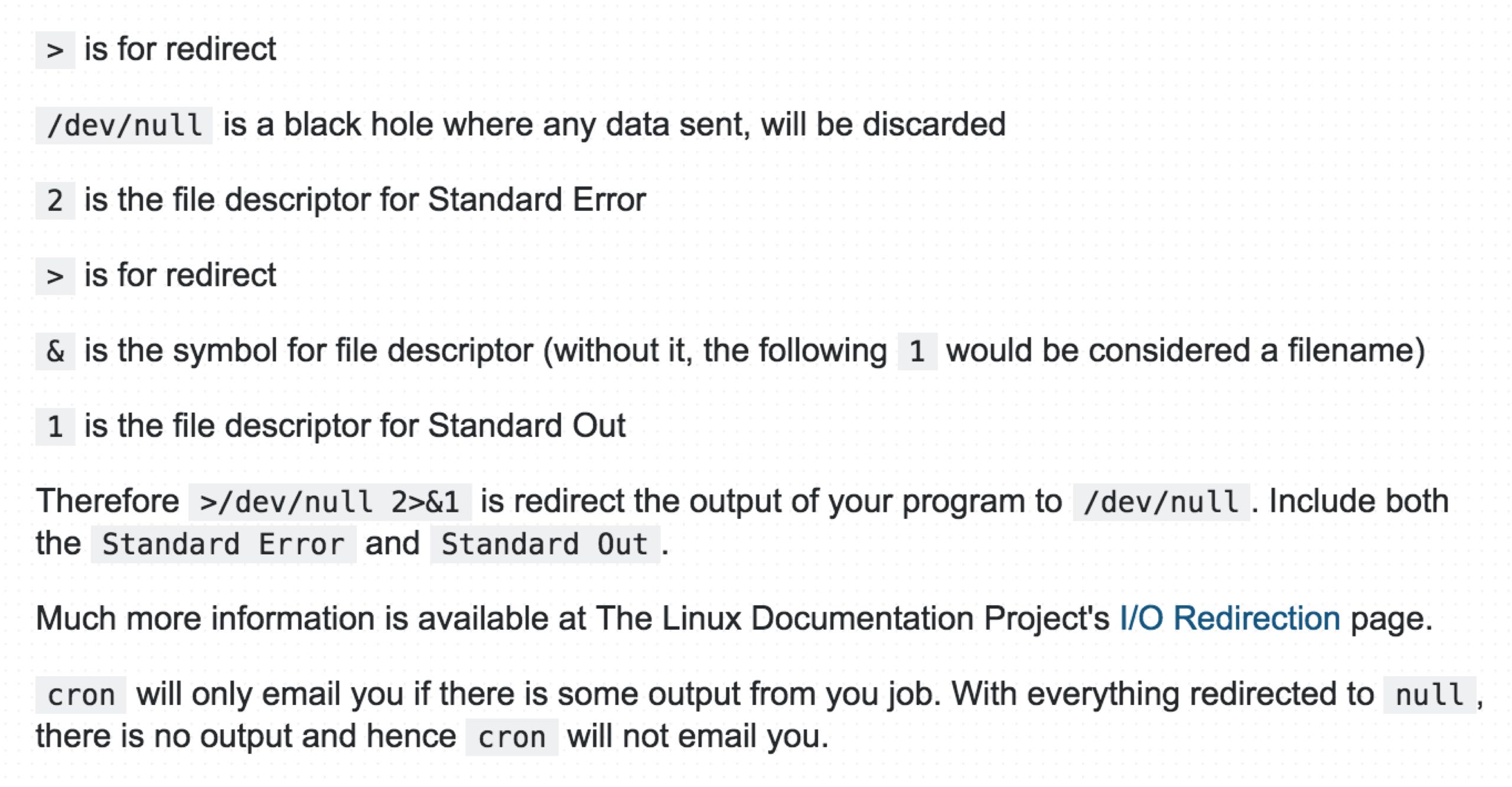1512x787 pixels.
Task: Click the 'Standard Out' code snippet
Action: click(545, 544)
